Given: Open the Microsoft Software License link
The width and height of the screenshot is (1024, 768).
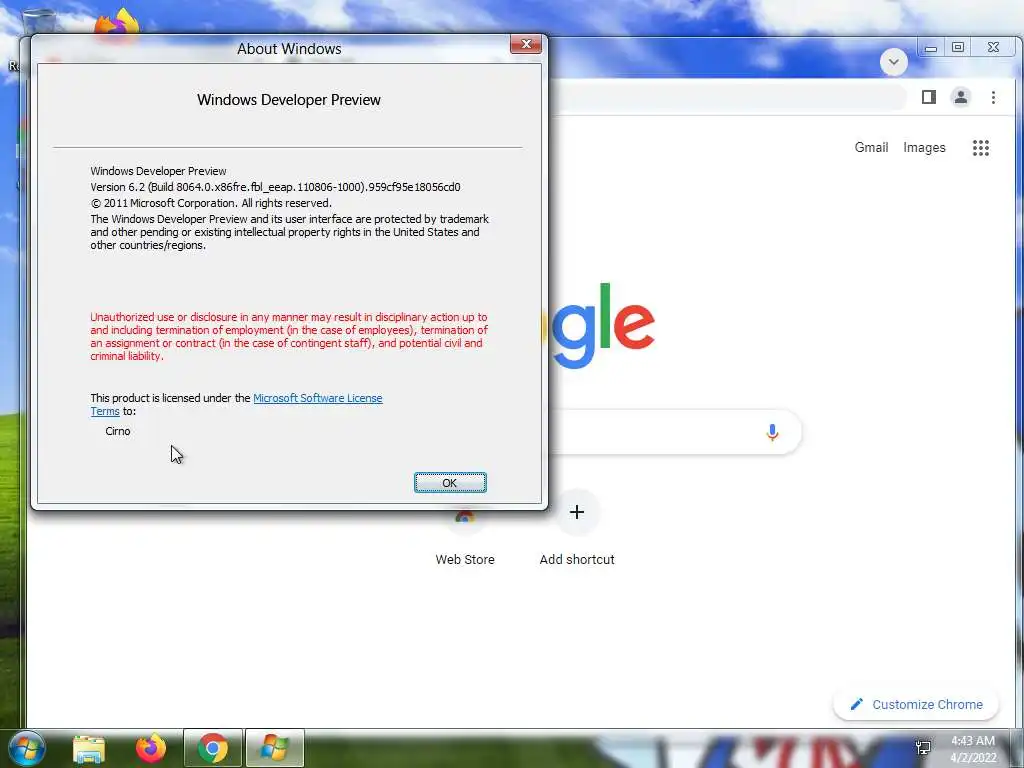Looking at the screenshot, I should tap(317, 398).
